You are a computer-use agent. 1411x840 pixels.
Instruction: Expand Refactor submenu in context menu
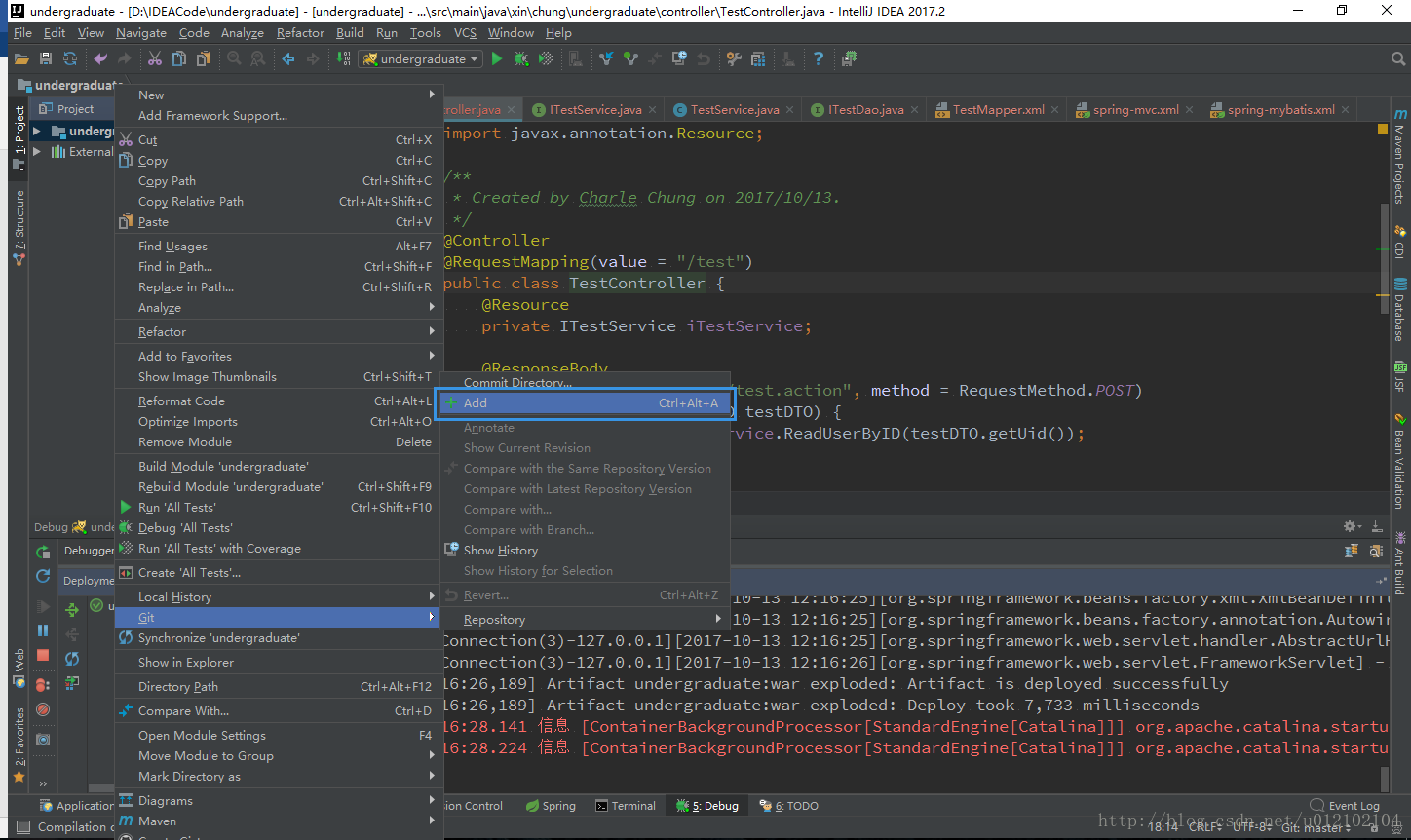click(278, 331)
